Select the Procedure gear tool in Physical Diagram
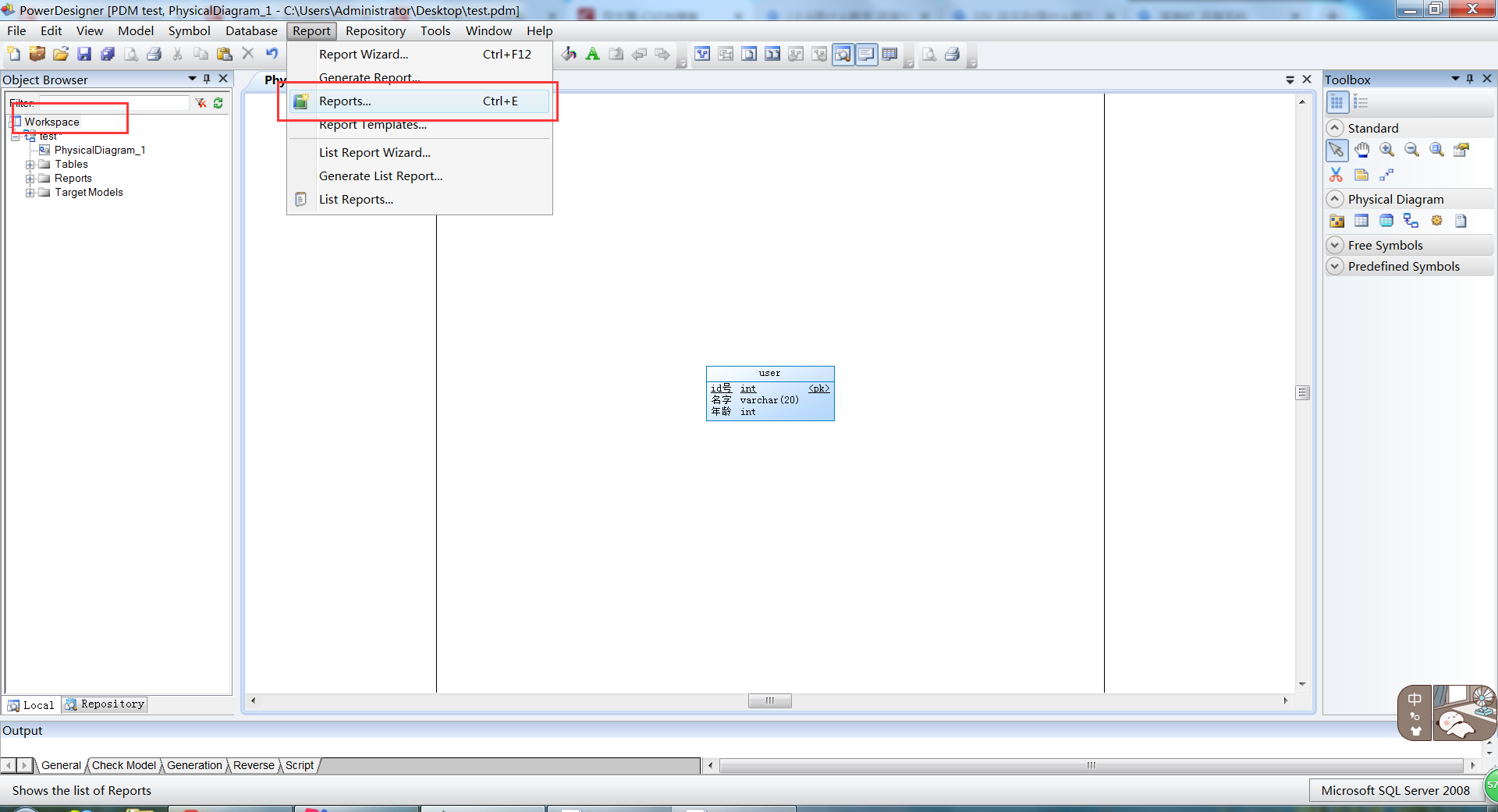1498x812 pixels. (1436, 221)
